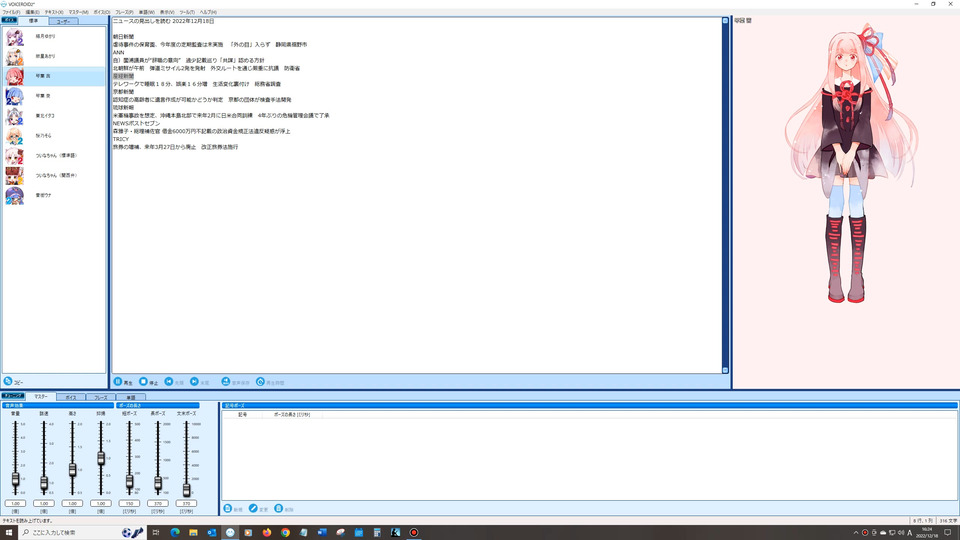960x540 pixels.
Task: Switch to the マスター tuning tab
Action: tap(41, 397)
